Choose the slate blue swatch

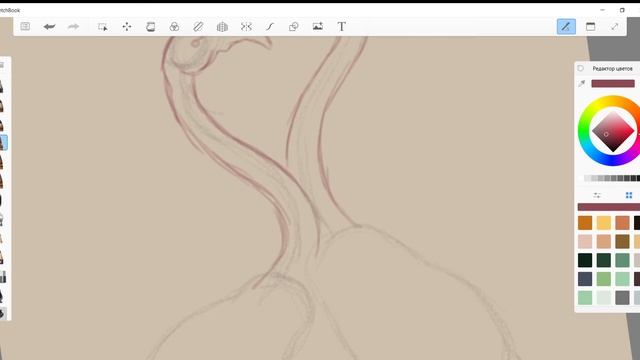pos(585,279)
